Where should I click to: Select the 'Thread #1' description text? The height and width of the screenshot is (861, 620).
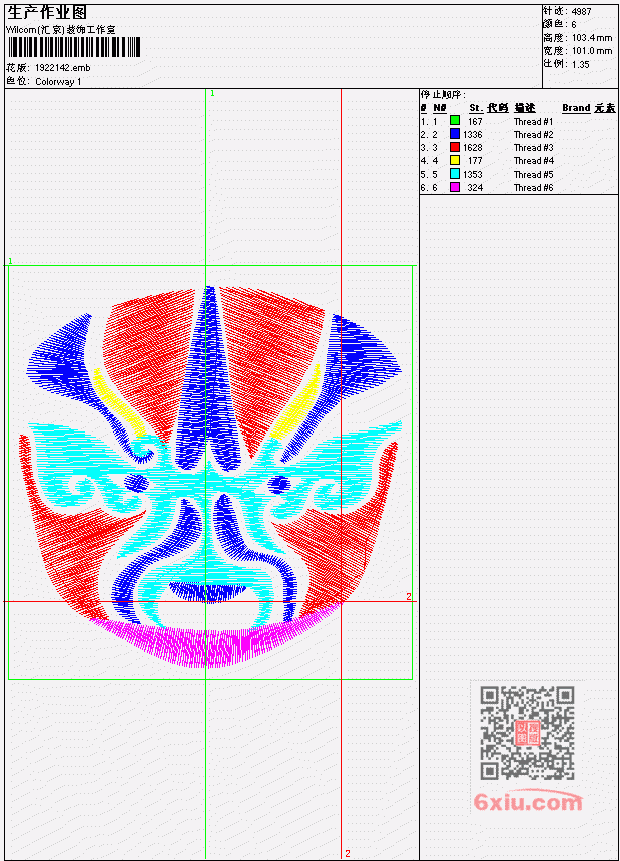tap(533, 121)
